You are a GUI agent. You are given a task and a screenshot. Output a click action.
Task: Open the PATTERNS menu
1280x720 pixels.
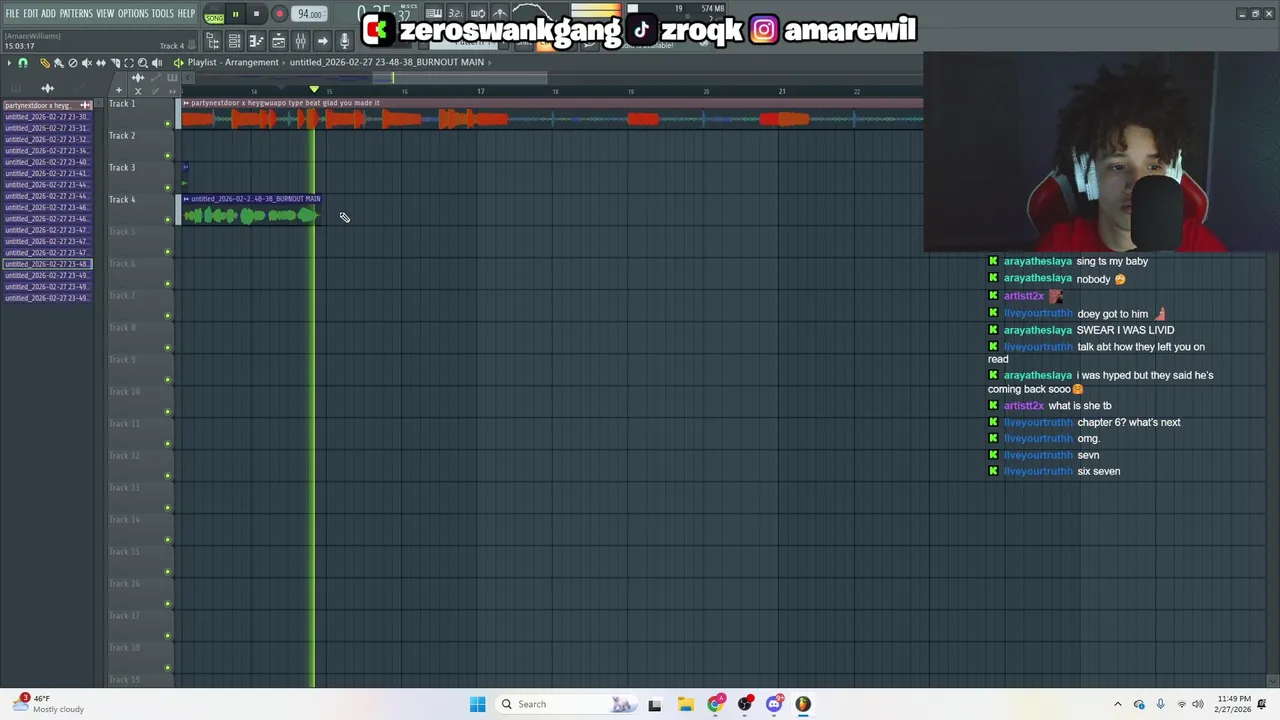coord(76,14)
